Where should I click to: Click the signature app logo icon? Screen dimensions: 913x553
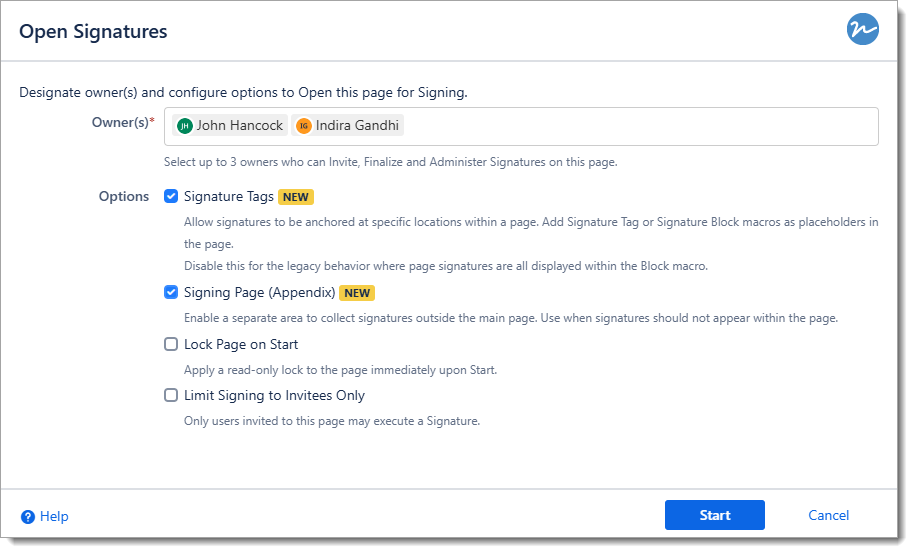[862, 30]
